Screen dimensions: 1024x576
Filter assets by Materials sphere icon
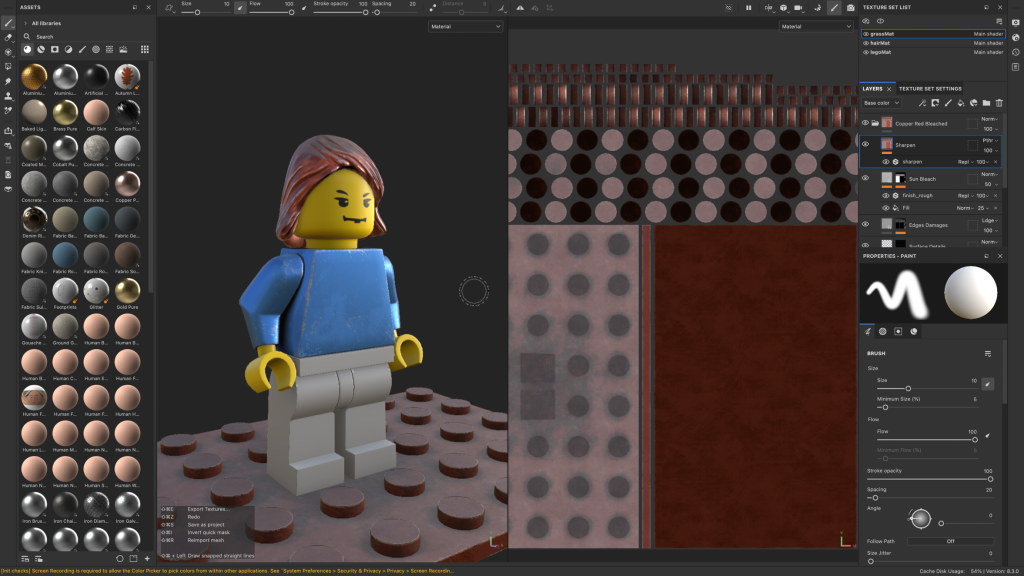[x=27, y=49]
